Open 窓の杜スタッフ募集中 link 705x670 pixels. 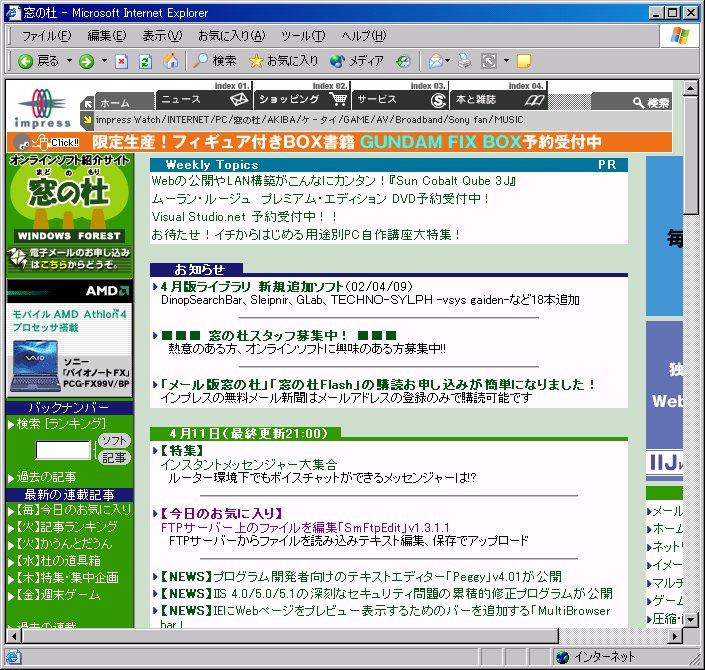(x=279, y=335)
